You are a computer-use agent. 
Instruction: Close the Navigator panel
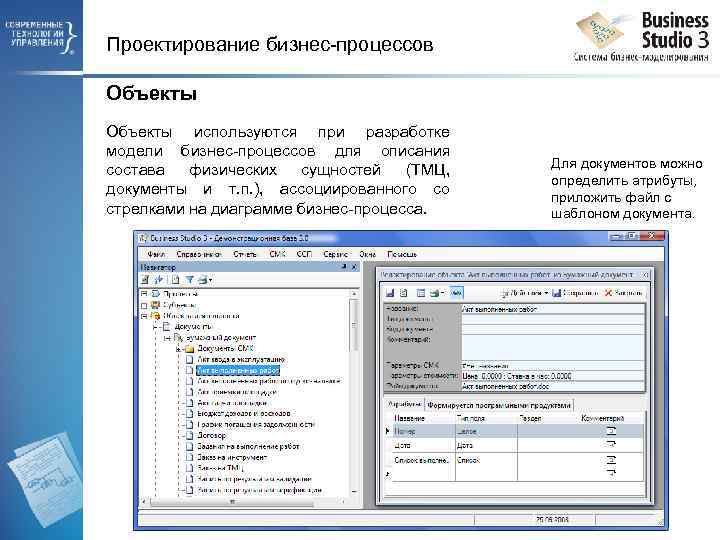pos(354,267)
